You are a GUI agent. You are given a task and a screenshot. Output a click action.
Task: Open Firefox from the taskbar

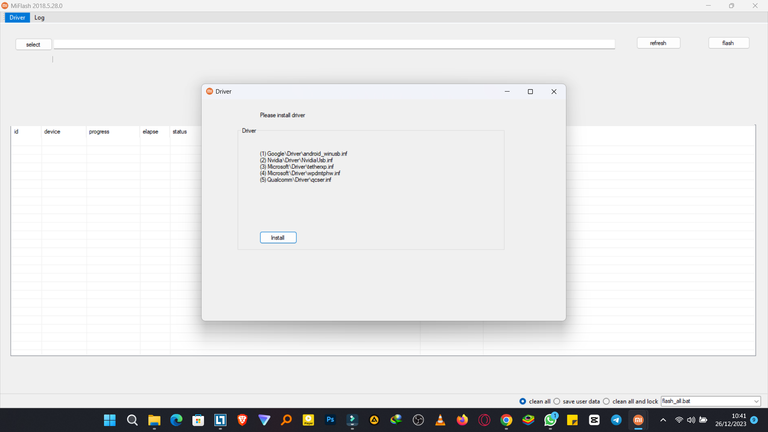point(462,420)
